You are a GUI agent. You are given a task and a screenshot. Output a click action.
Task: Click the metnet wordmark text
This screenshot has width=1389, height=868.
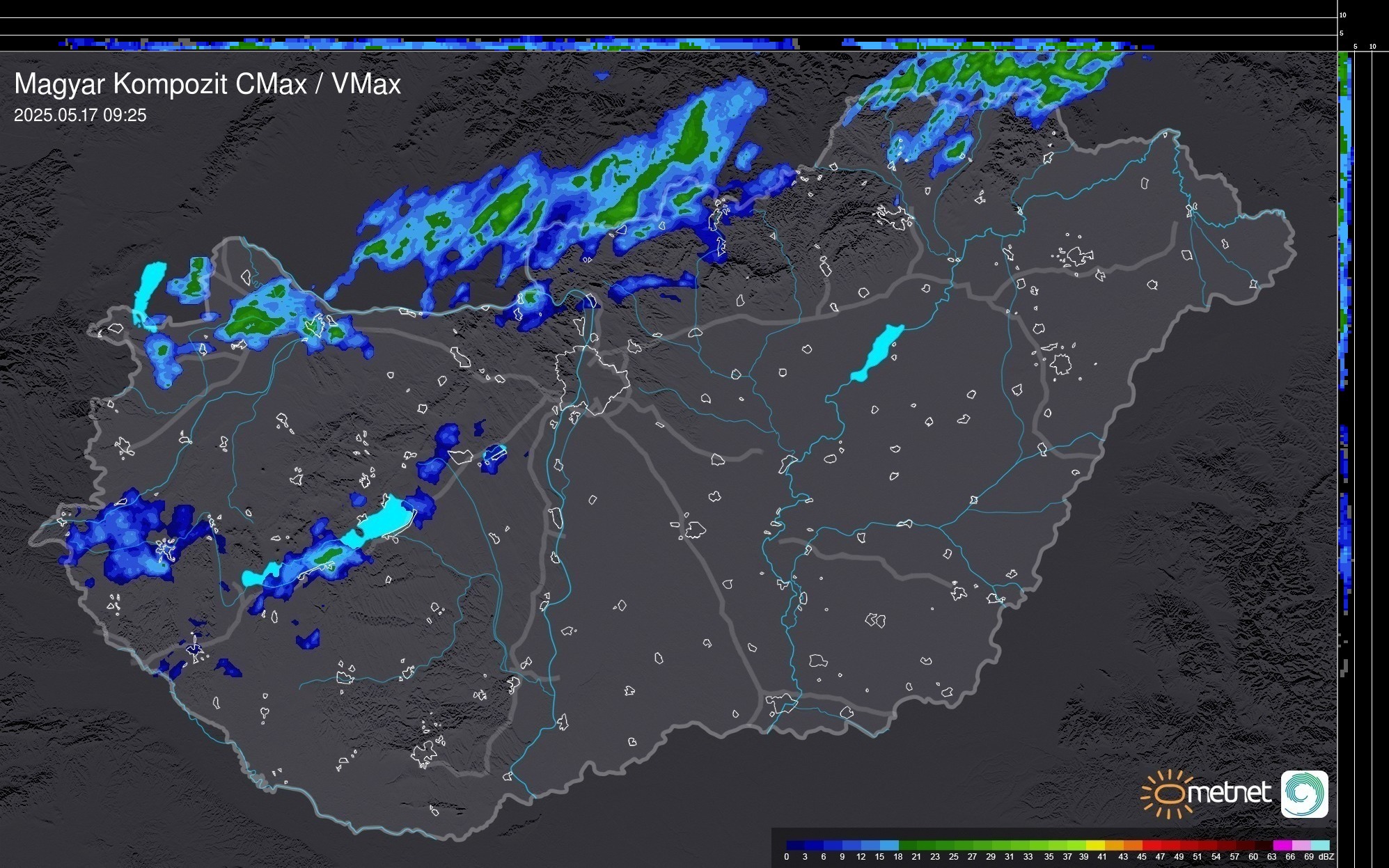1229,793
